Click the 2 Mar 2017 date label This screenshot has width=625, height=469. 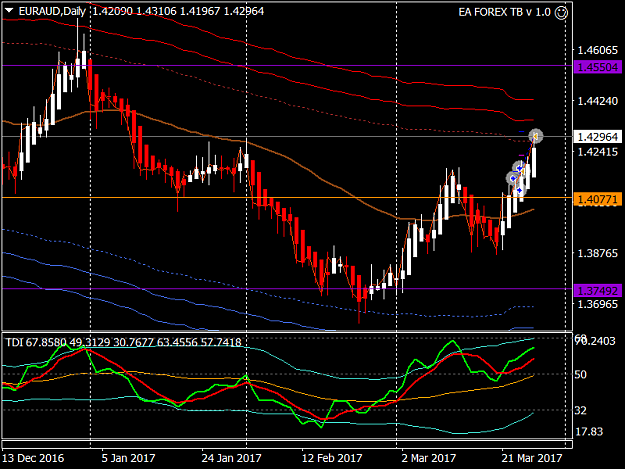[428, 458]
